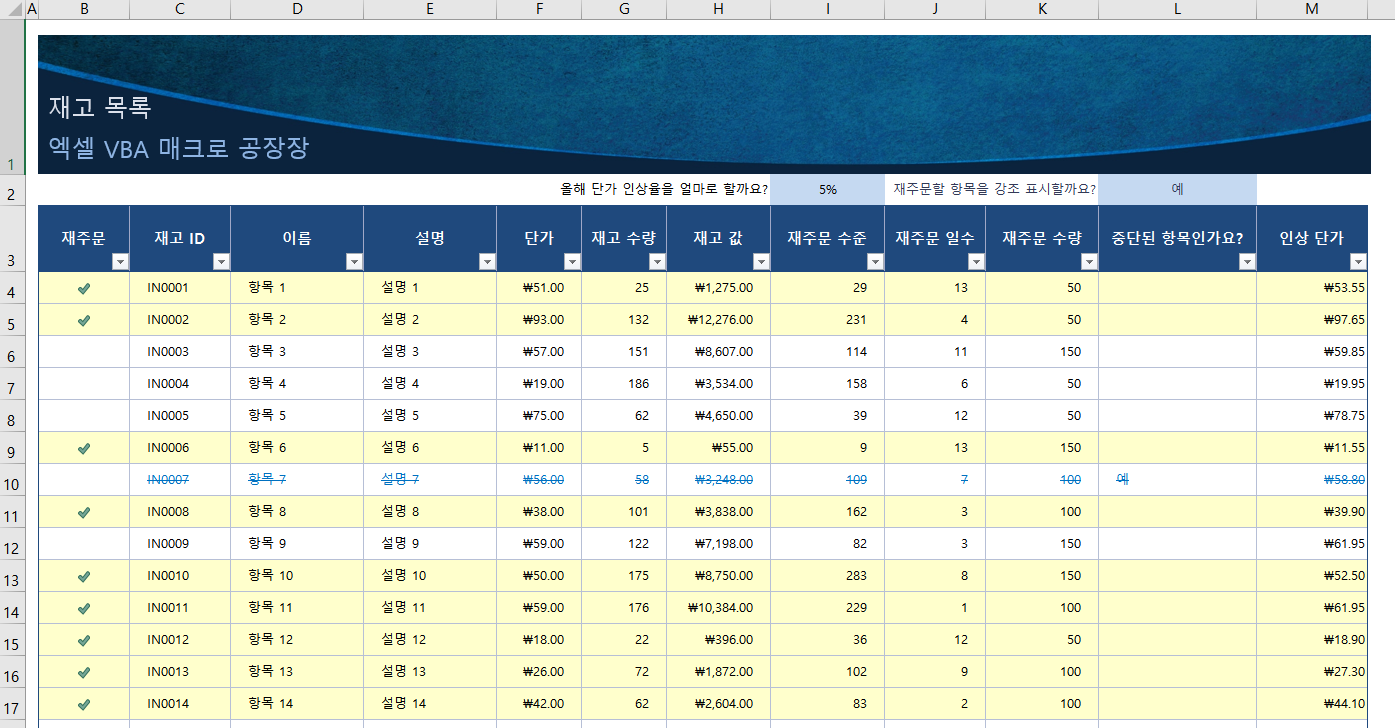
Task: Click reorder checkmark in IN0002 row
Action: coord(84,320)
